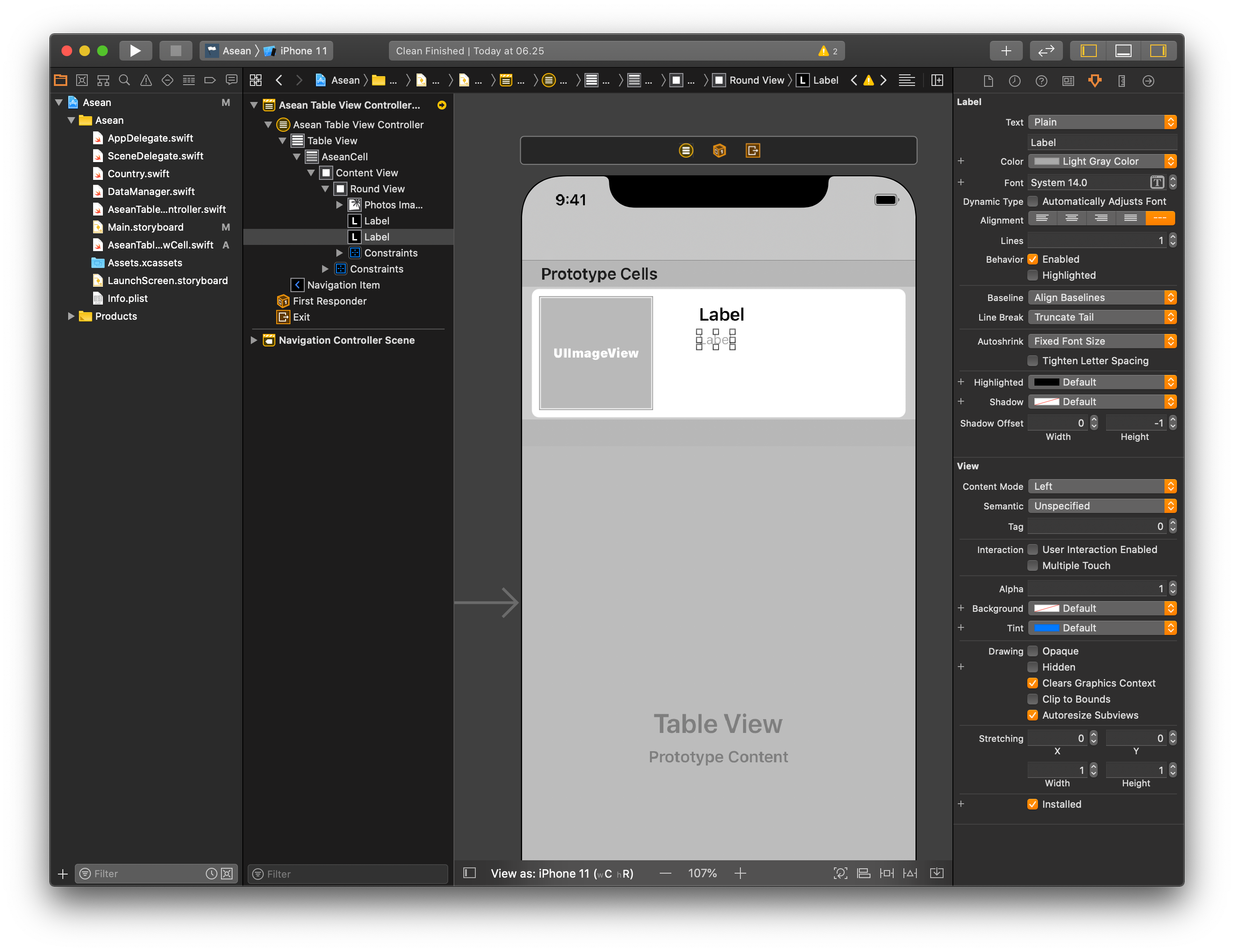Viewport: 1234px width, 952px height.
Task: Click the iPhone 11 scheme destination
Action: [x=303, y=51]
